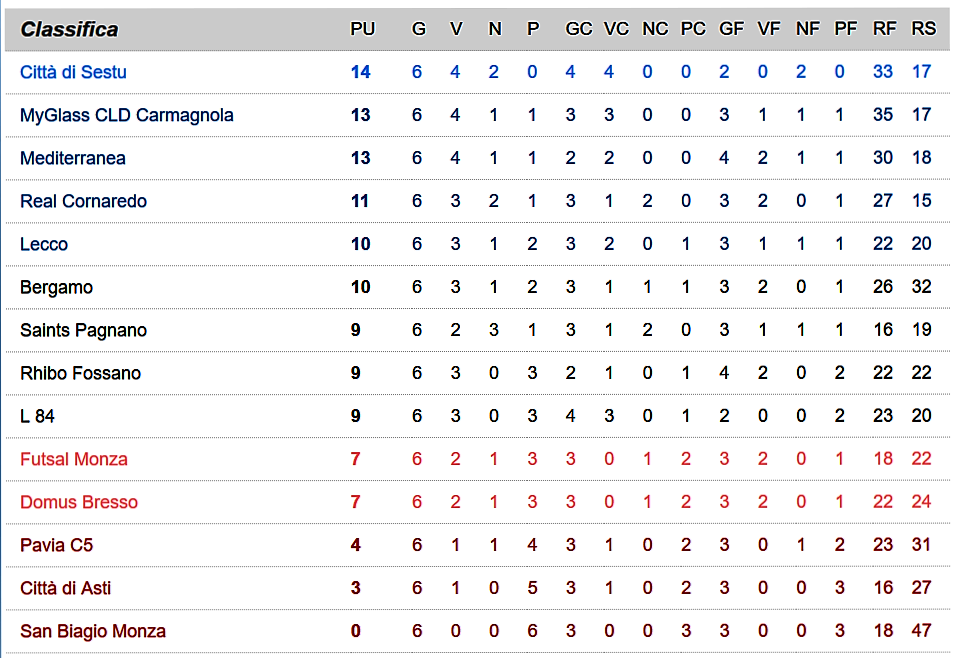Click the PU points column header
Image resolution: width=957 pixels, height=658 pixels.
(362, 29)
